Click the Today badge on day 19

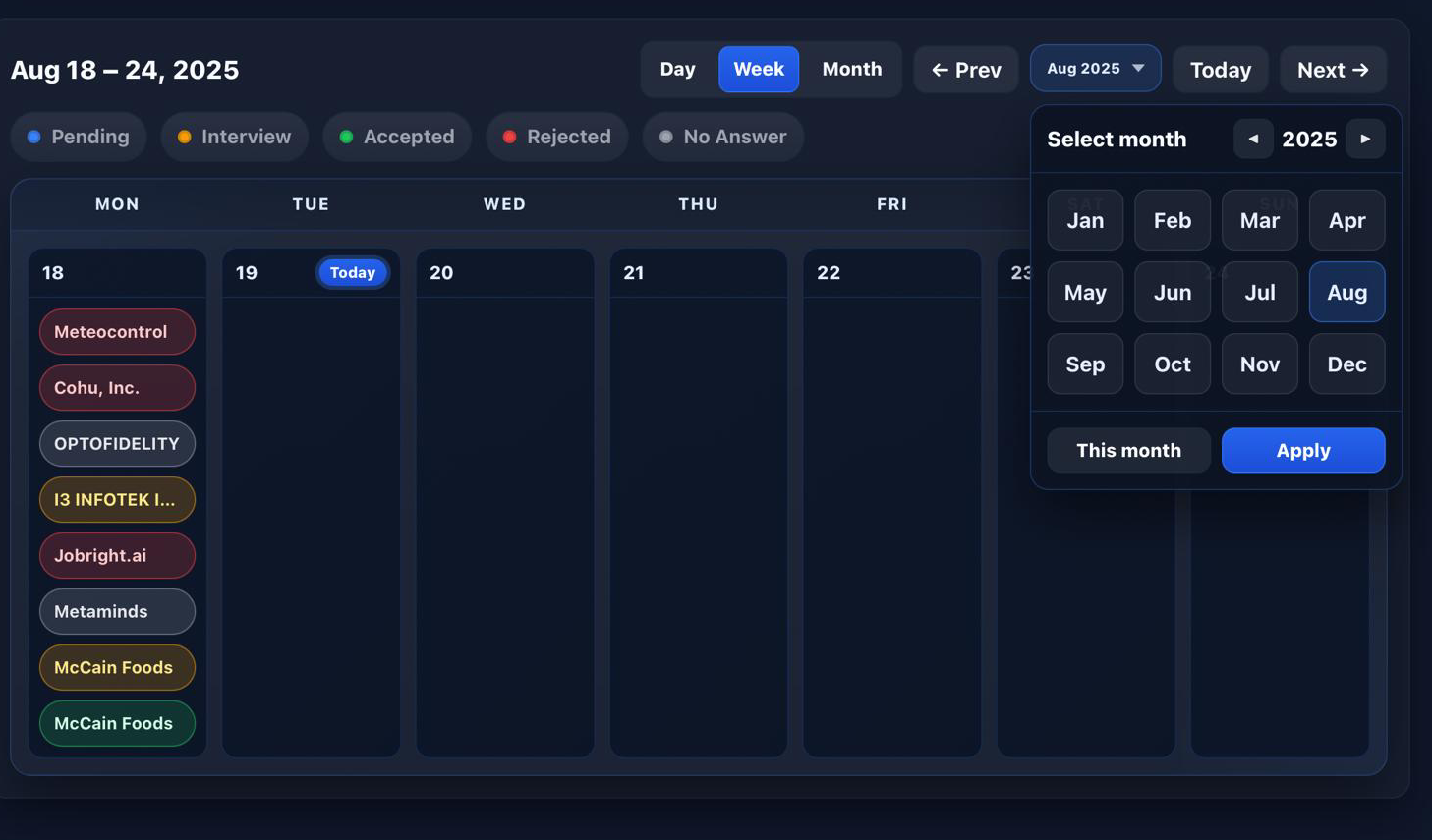pos(353,272)
